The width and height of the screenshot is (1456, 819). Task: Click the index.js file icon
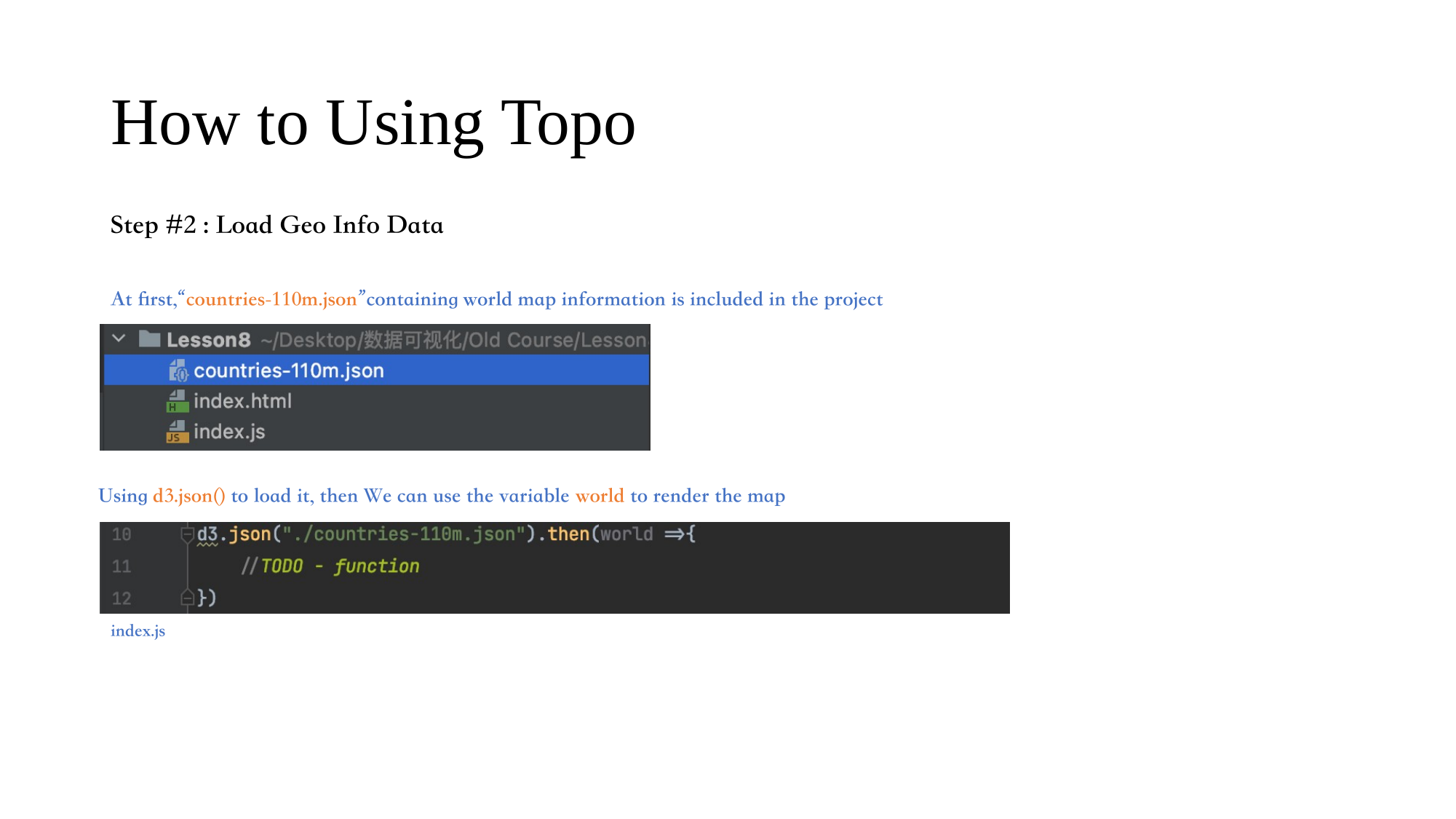[x=178, y=432]
